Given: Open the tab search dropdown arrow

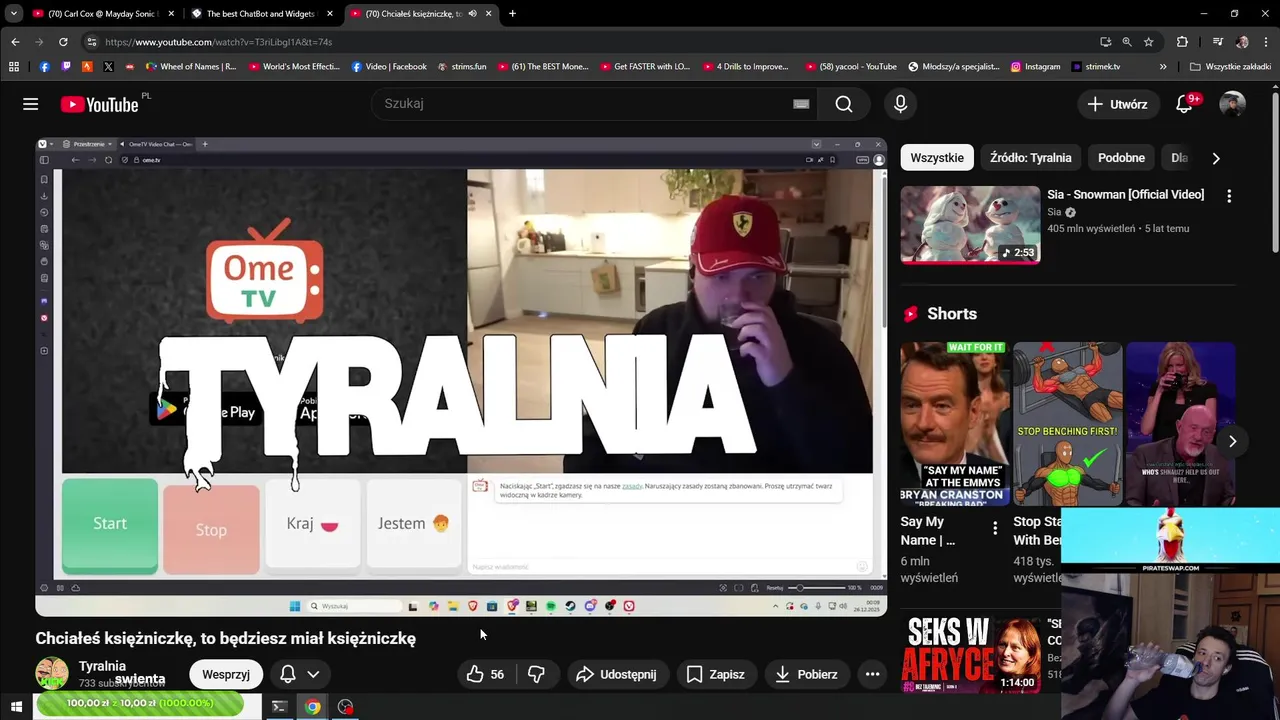Looking at the screenshot, I should pyautogui.click(x=13, y=14).
